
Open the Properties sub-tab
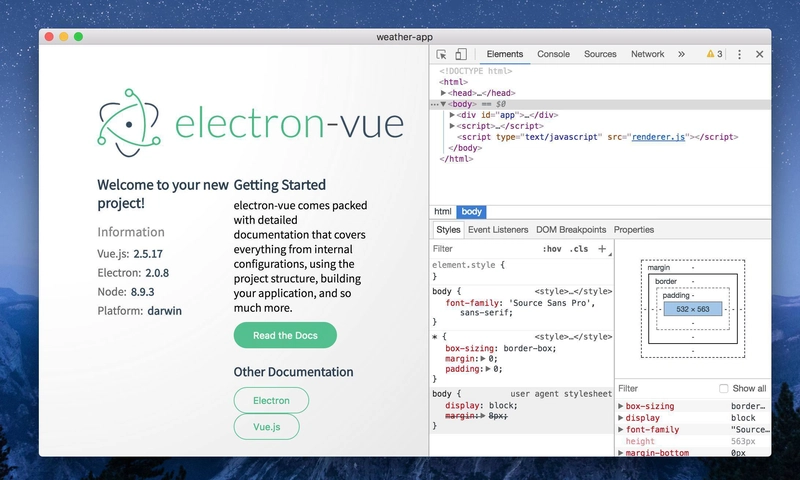coord(634,230)
